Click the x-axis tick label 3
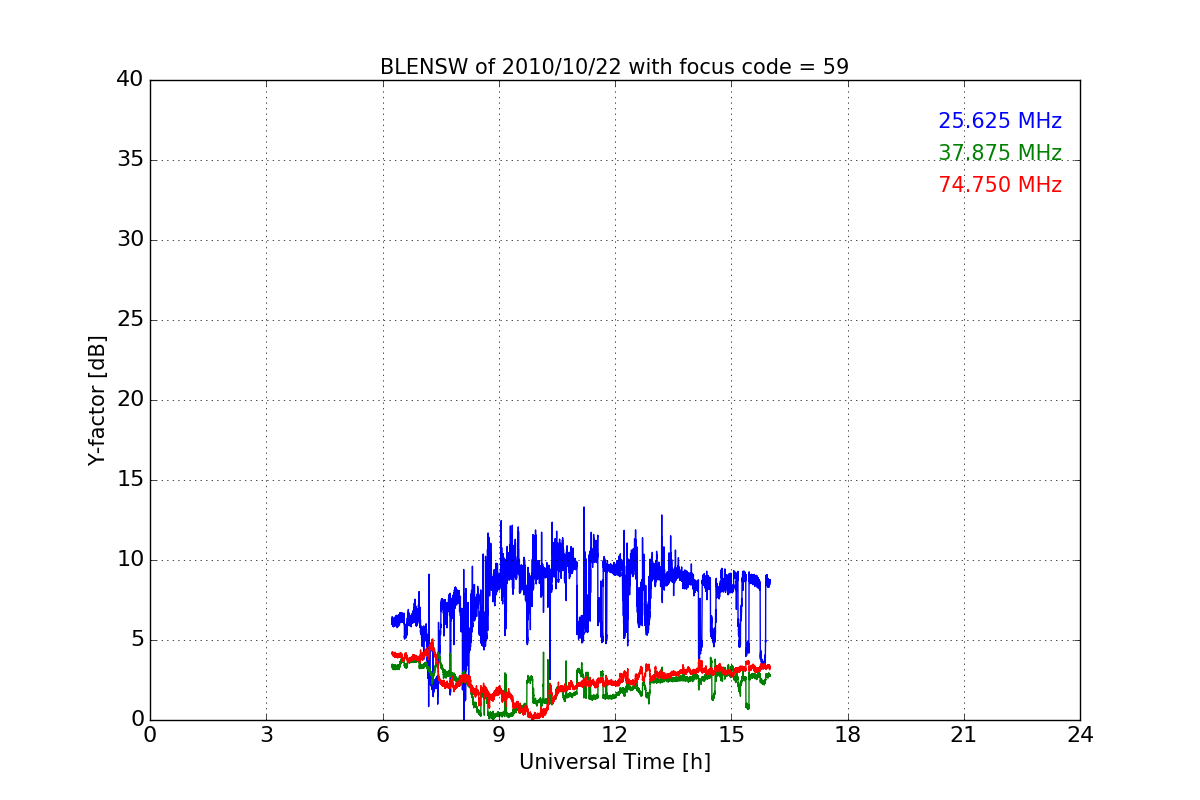 click(x=266, y=735)
